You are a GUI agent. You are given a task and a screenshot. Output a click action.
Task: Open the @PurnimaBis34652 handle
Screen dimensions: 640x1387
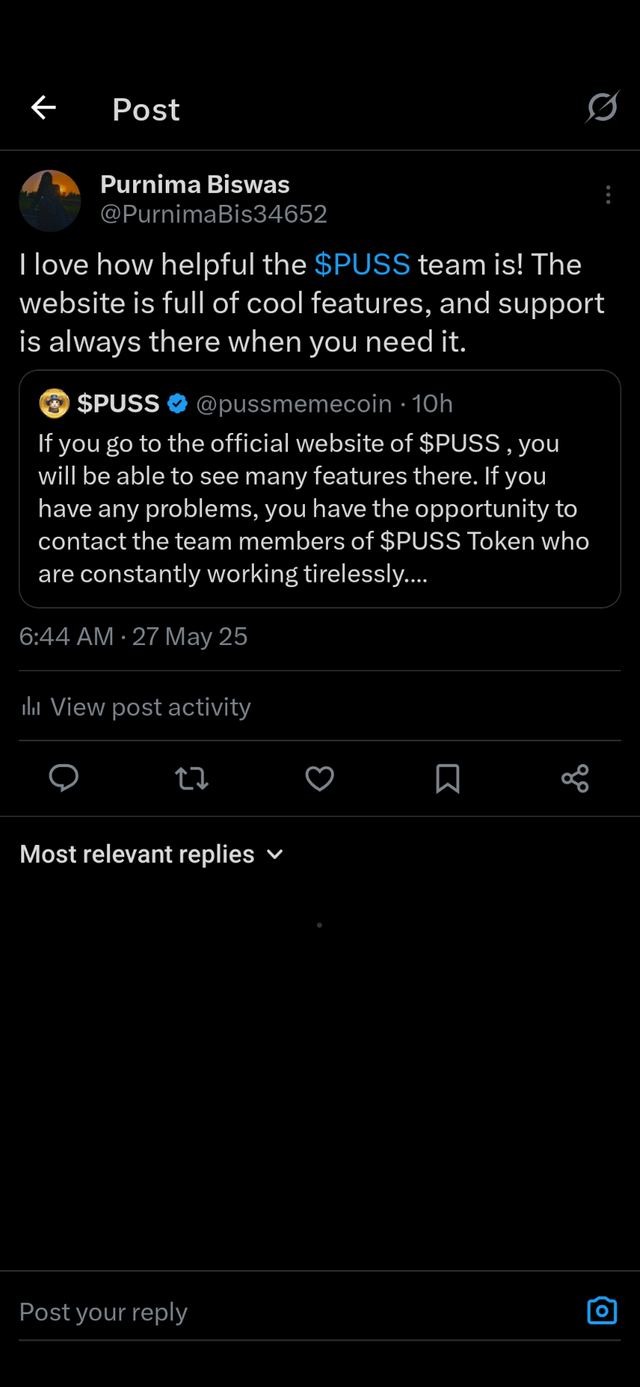pyautogui.click(x=214, y=214)
